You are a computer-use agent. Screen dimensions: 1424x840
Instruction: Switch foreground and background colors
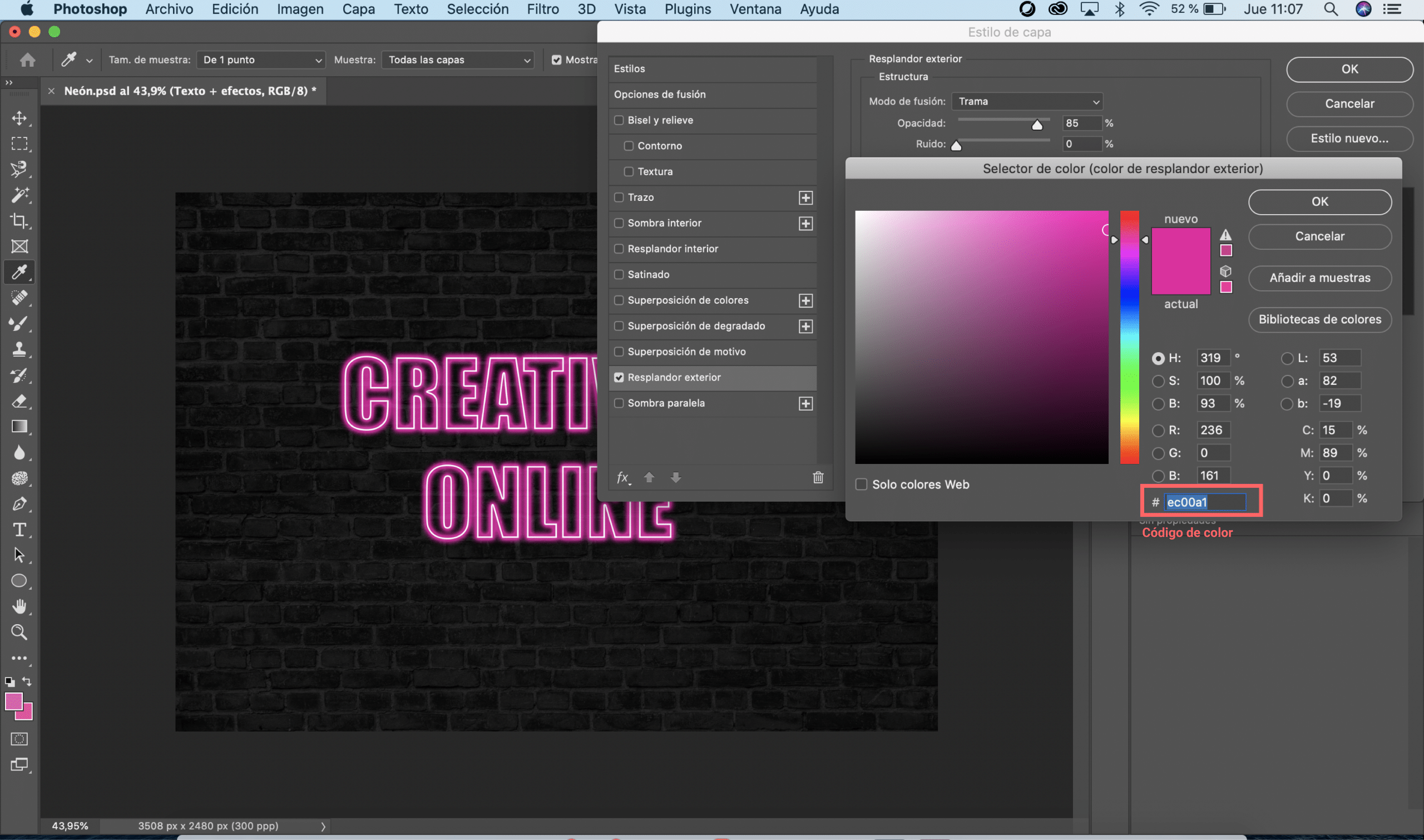pyautogui.click(x=27, y=681)
